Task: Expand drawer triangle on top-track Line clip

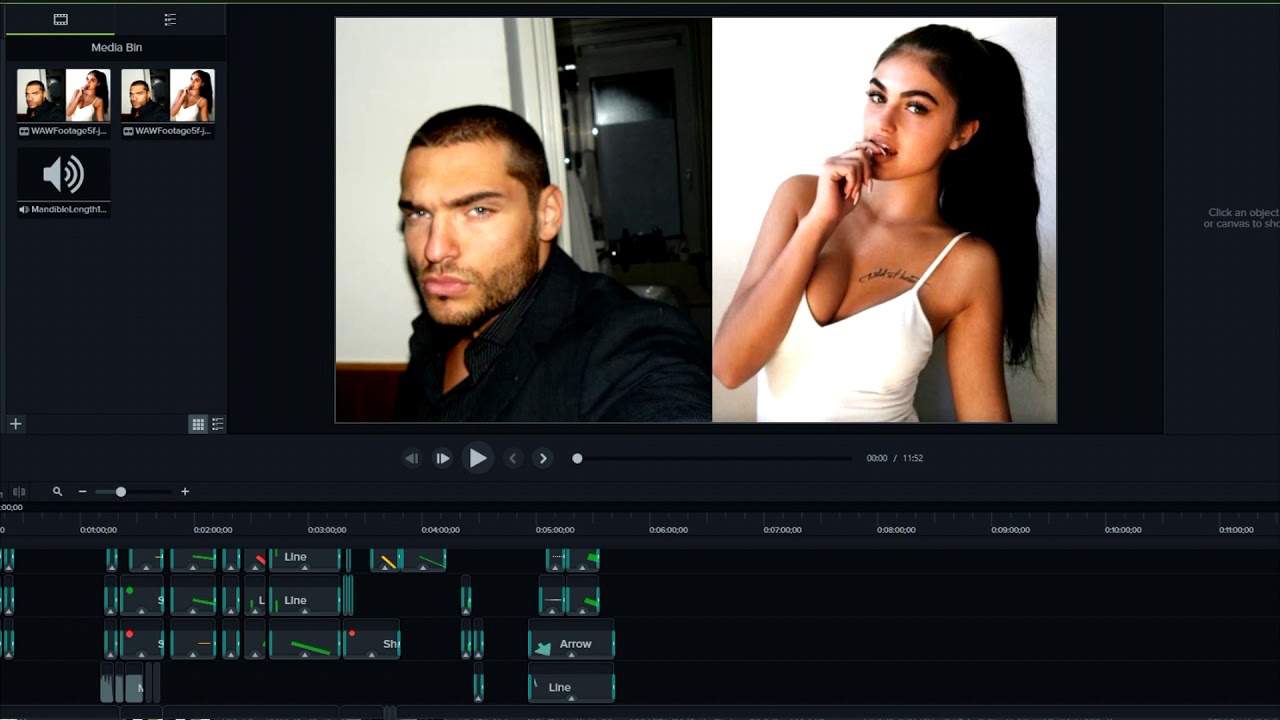Action: click(x=305, y=568)
